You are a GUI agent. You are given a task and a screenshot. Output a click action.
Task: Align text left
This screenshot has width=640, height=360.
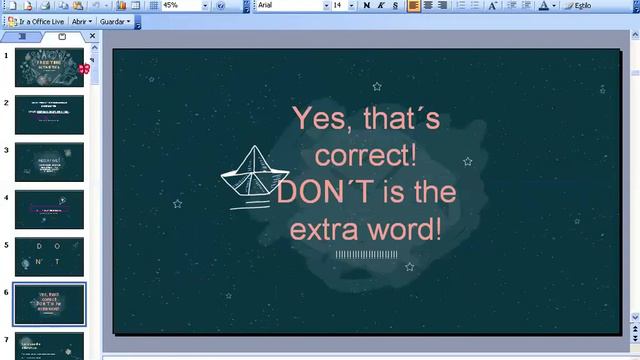point(413,5)
